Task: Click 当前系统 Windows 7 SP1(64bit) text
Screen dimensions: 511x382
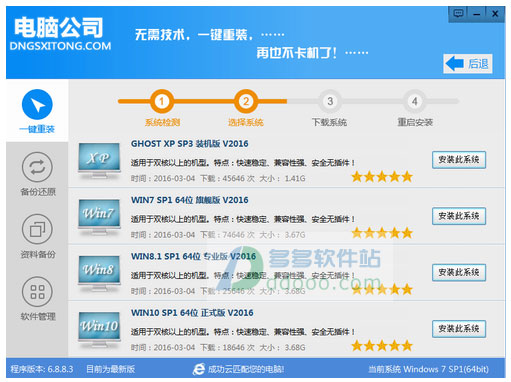Action: click(x=428, y=369)
